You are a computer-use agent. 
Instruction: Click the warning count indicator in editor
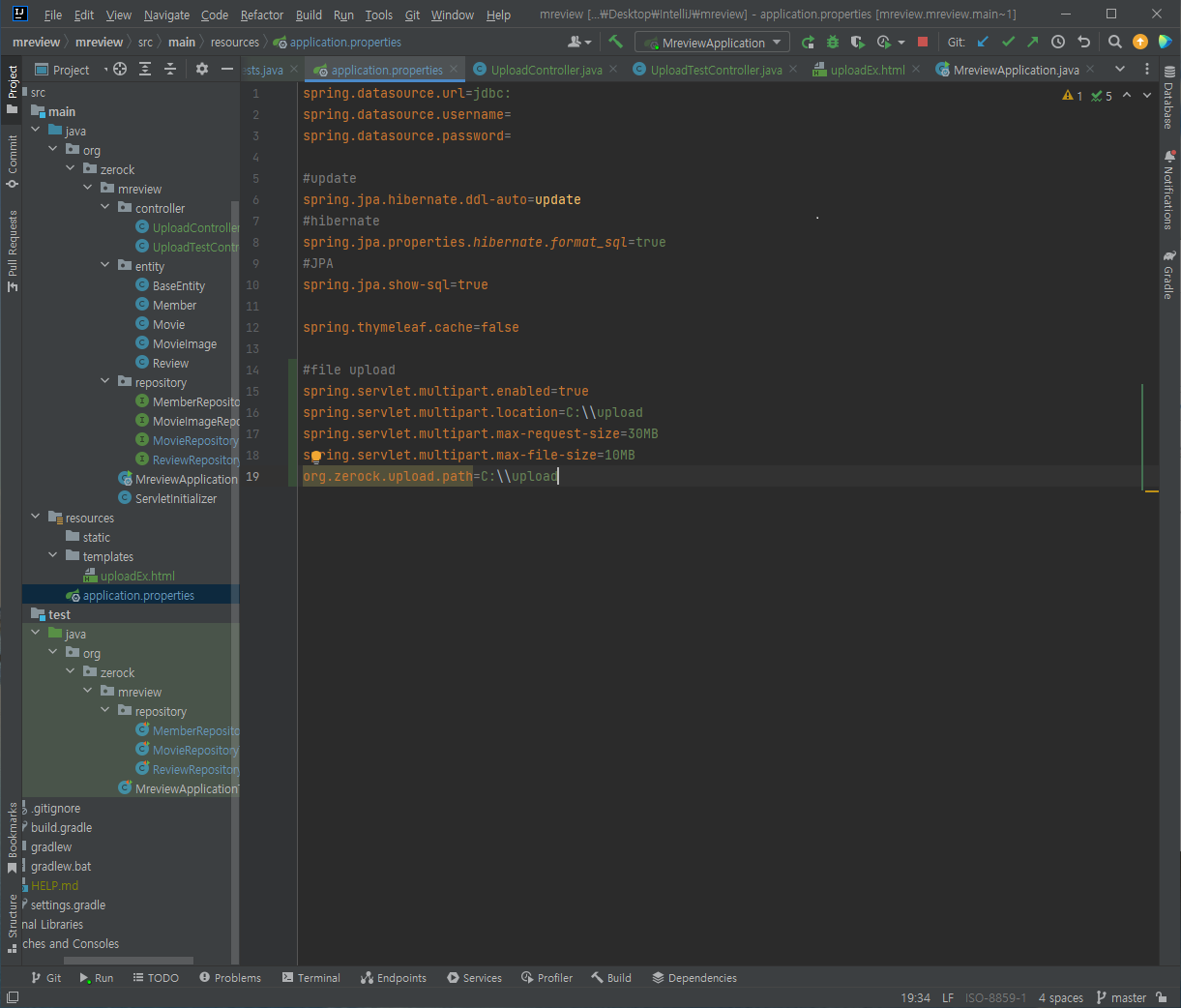point(1073,96)
